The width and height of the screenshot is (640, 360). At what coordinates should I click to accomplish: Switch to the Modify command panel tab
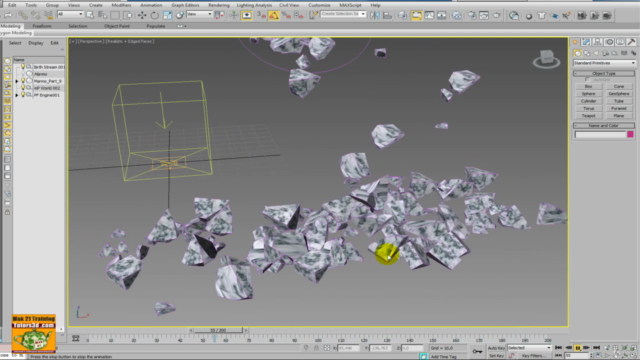point(586,42)
